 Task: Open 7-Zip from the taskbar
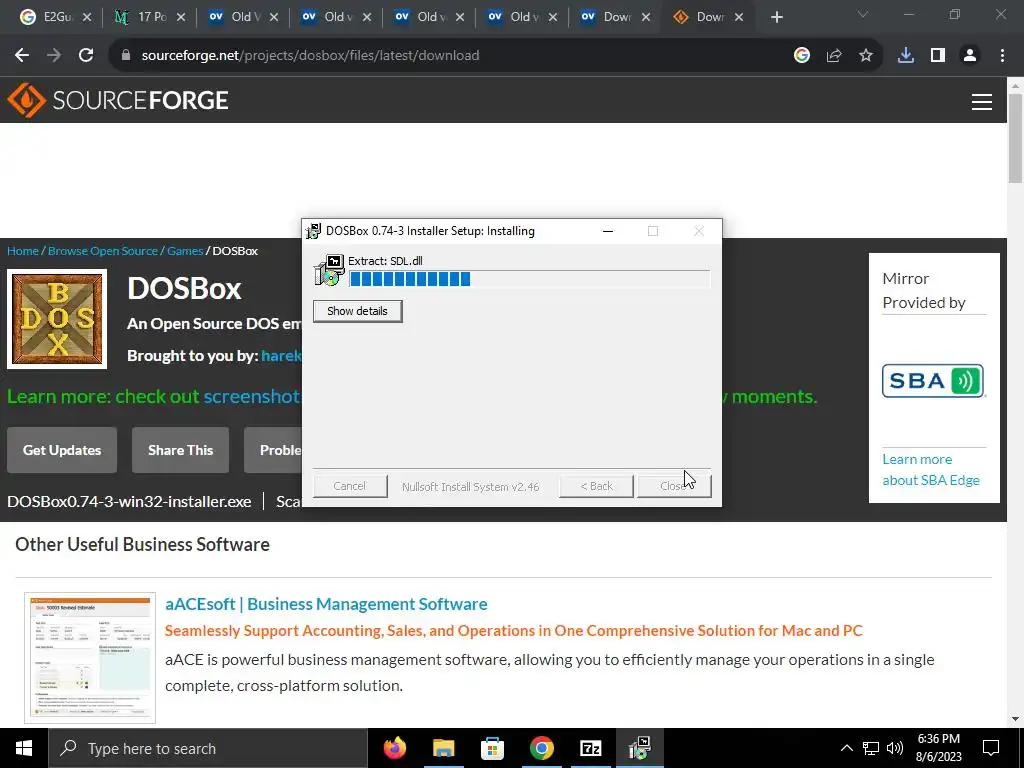(590, 748)
